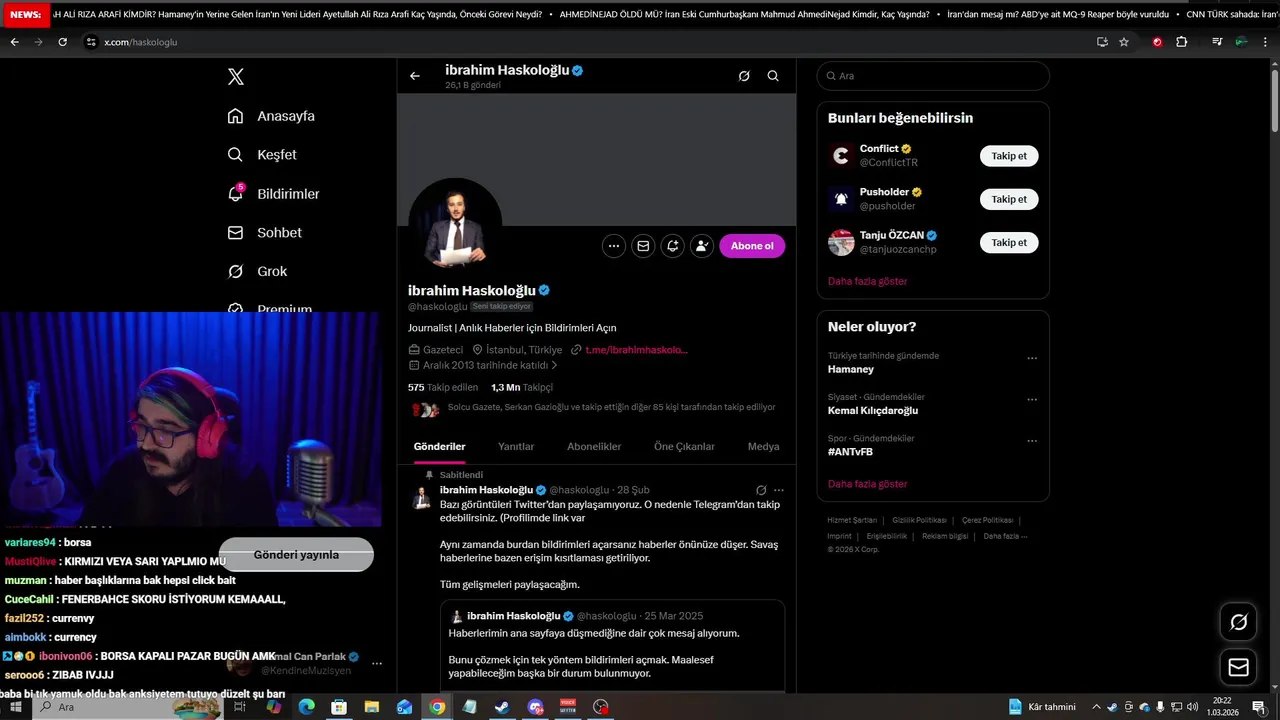Open File Explorer from the taskbar
The width and height of the screenshot is (1280, 720).
click(x=371, y=707)
